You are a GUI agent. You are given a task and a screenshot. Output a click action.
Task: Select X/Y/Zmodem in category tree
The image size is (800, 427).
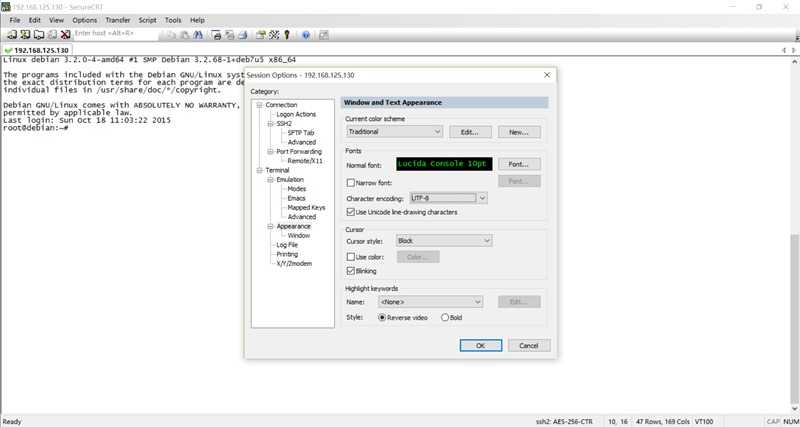point(294,264)
